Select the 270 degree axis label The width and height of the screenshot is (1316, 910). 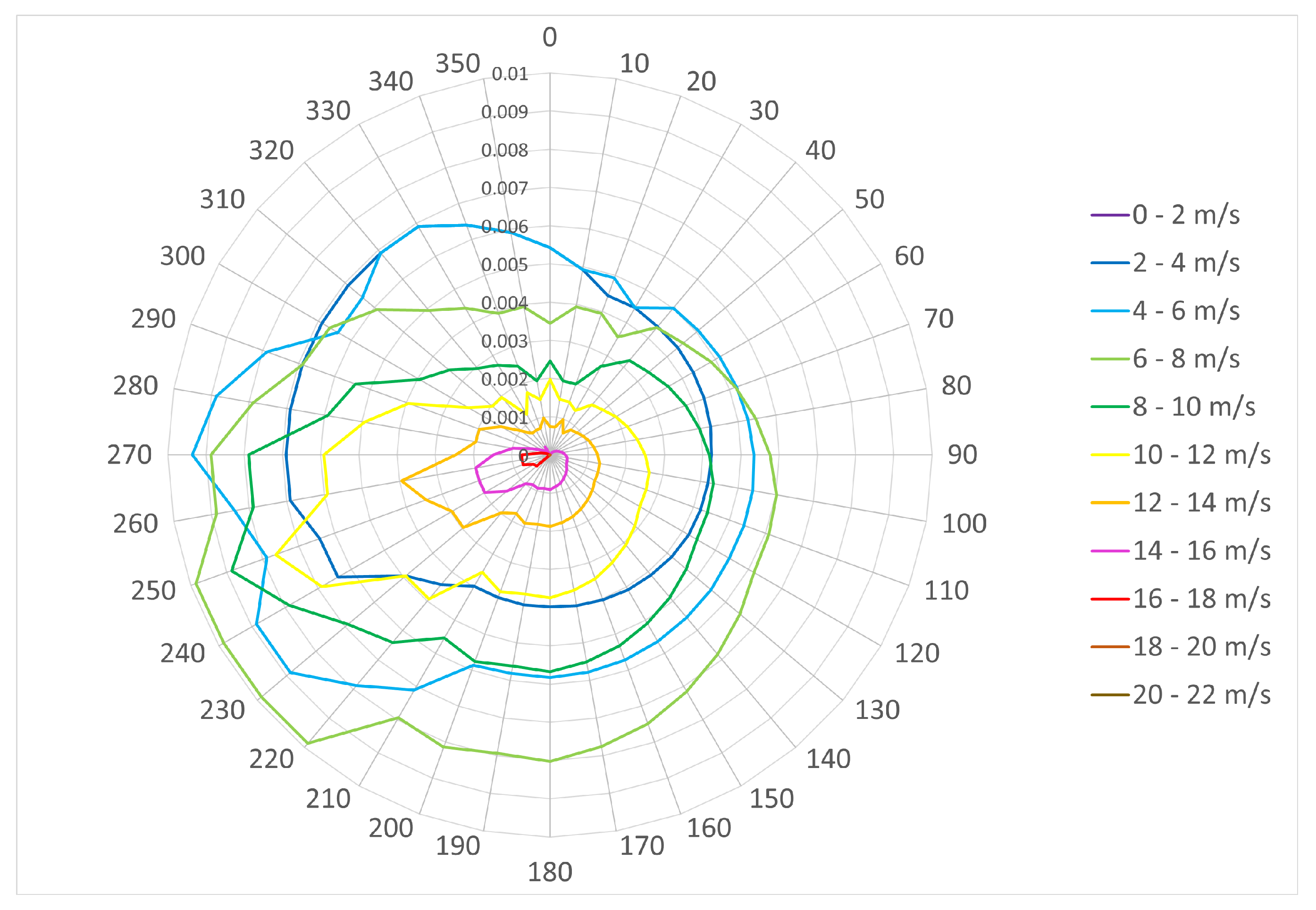[x=130, y=455]
